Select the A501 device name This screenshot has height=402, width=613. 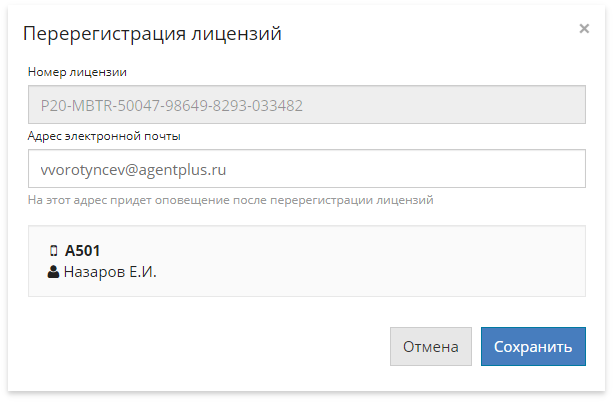(x=82, y=251)
